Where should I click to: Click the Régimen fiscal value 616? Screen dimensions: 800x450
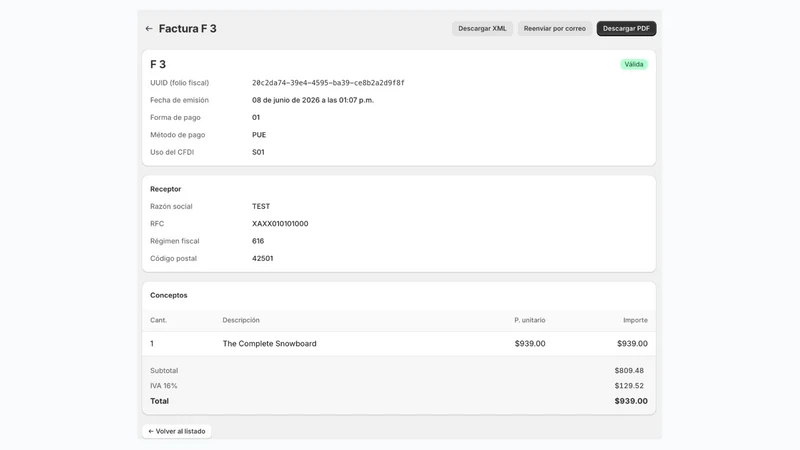coord(258,241)
